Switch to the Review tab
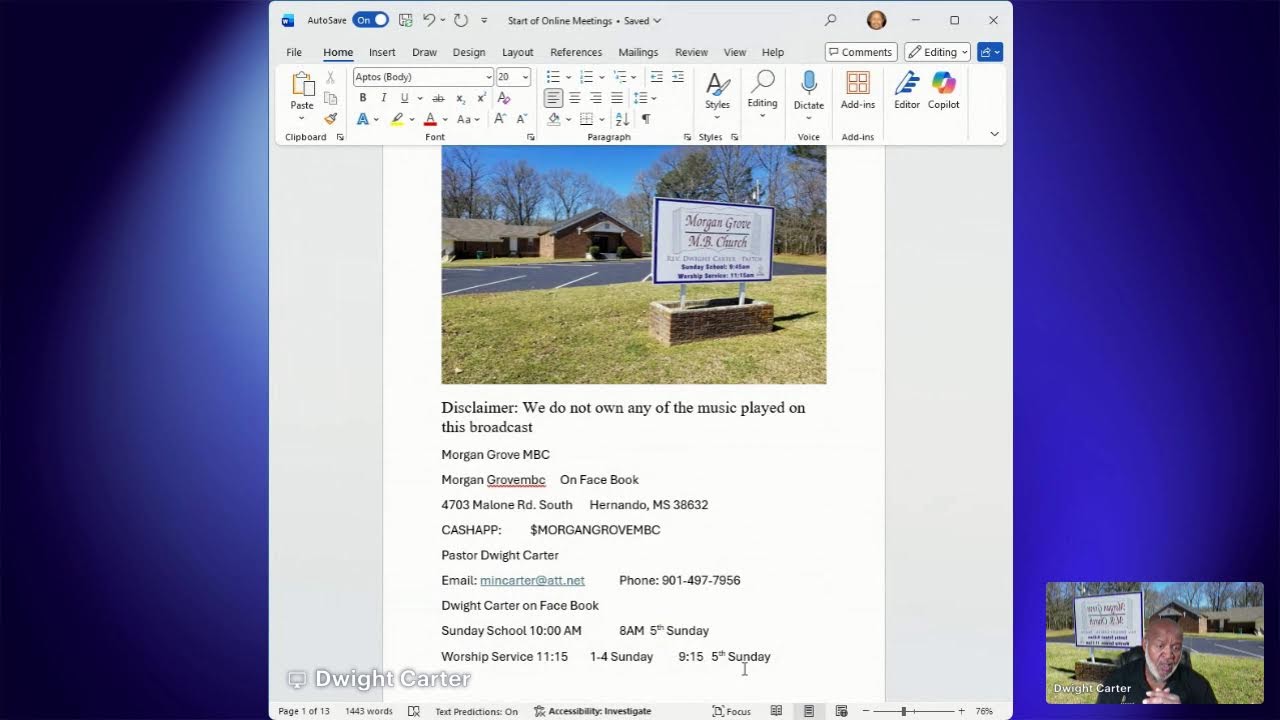The height and width of the screenshot is (720, 1280). 691,52
